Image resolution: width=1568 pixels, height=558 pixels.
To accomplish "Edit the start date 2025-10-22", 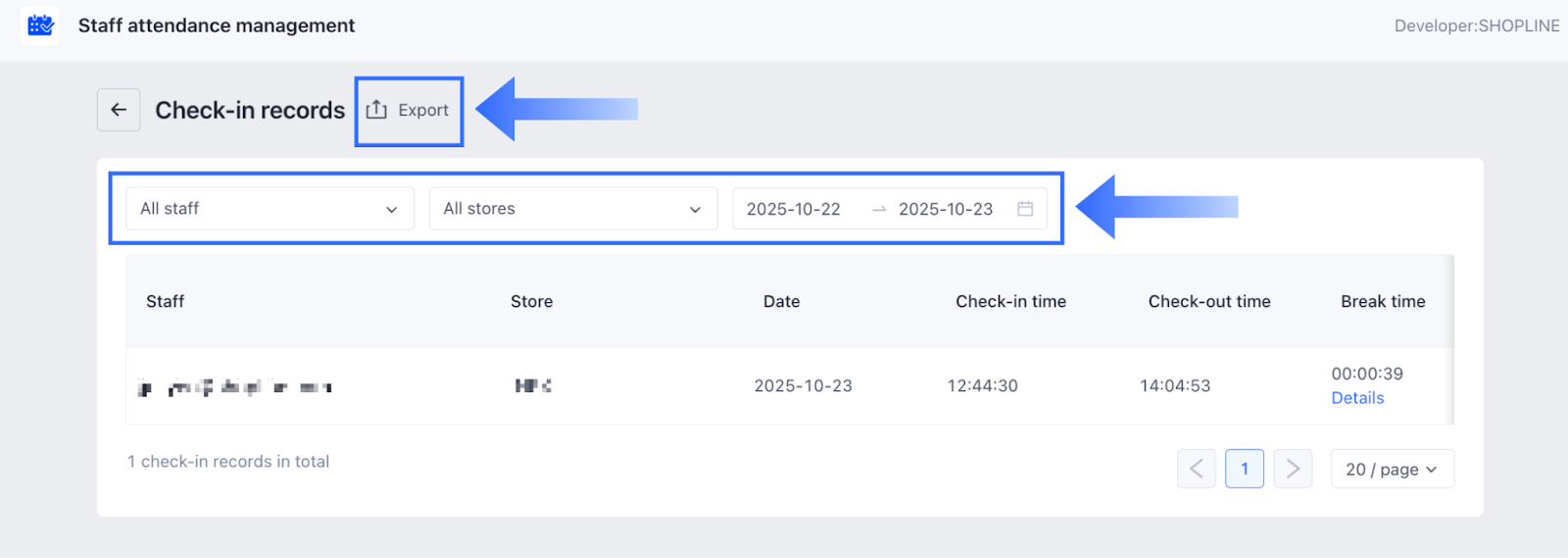I will (794, 209).
